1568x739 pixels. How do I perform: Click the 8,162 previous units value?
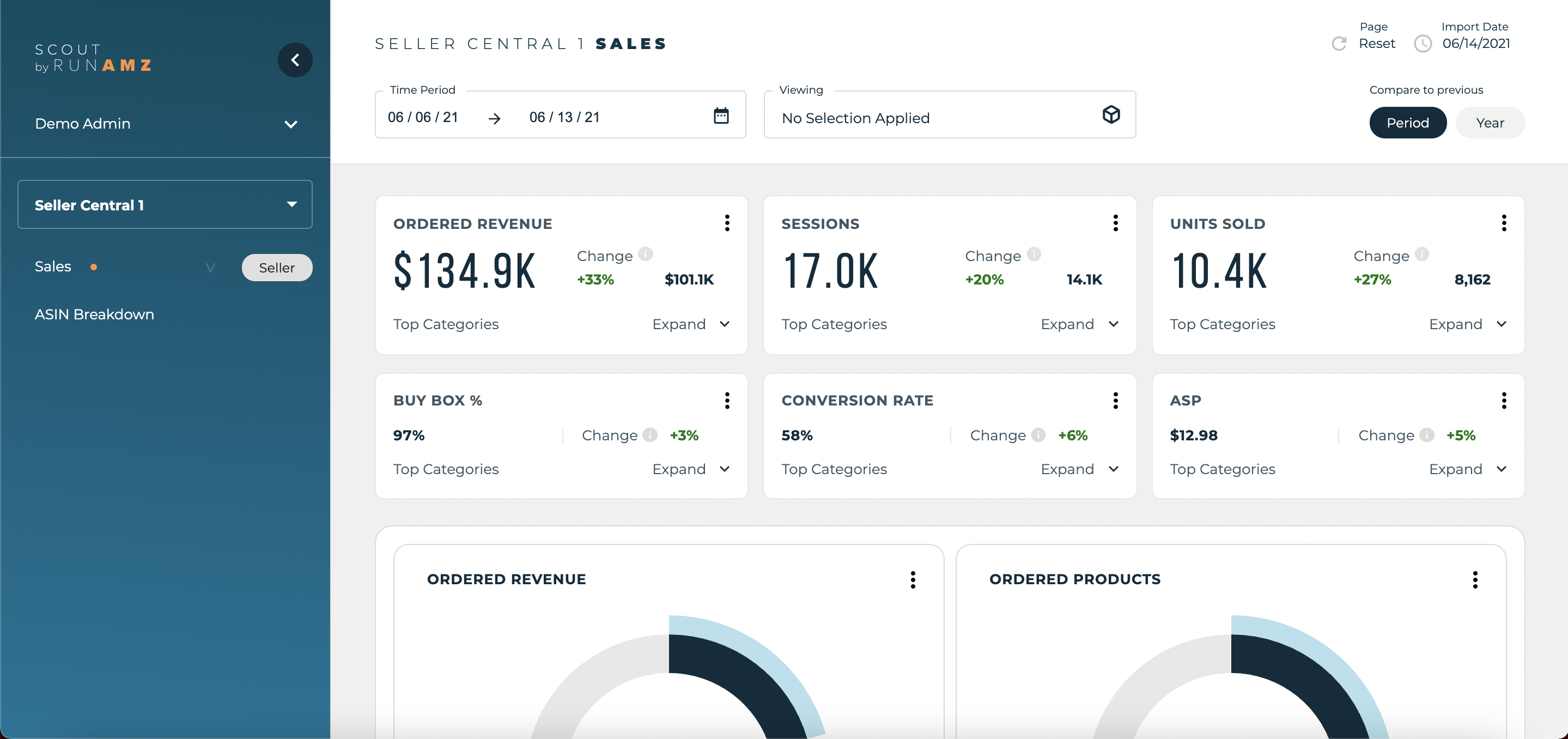point(1472,280)
